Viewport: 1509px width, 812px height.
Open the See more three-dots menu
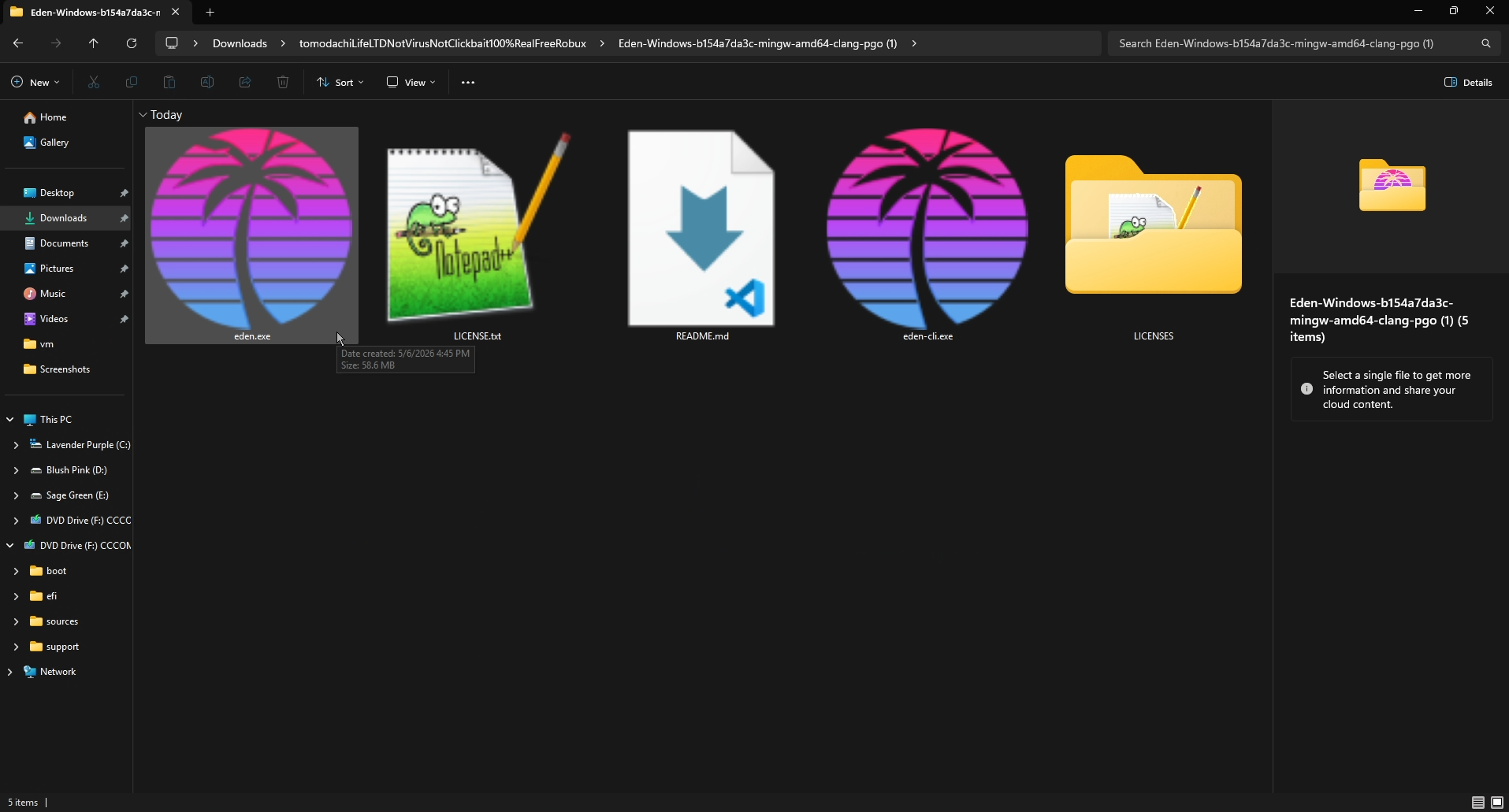pyautogui.click(x=468, y=82)
